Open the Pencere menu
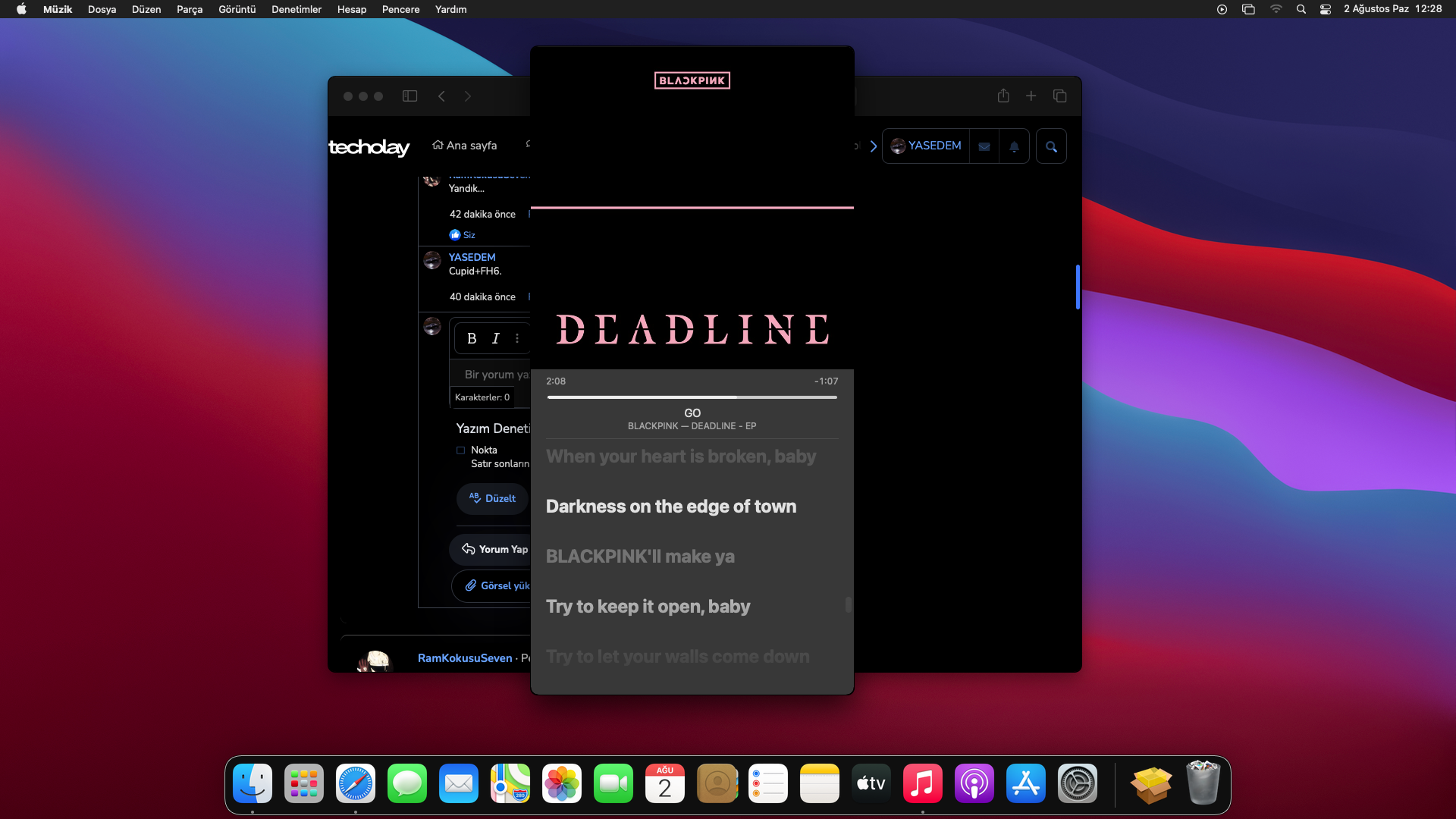Viewport: 1456px width, 819px height. (x=401, y=9)
